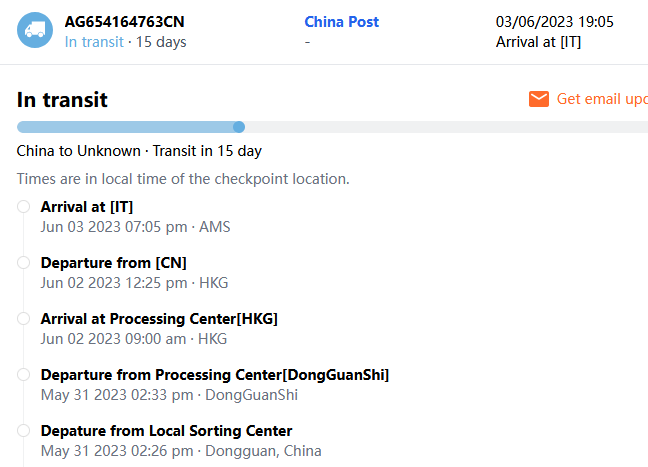Select the Arrival at [IT] event title
Image resolution: width=648 pixels, height=467 pixels.
[87, 207]
